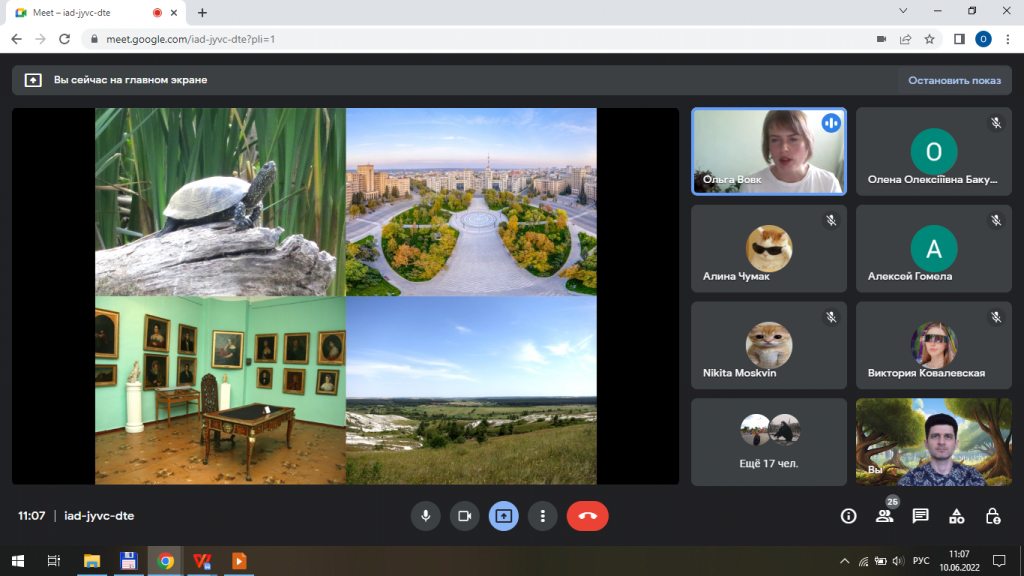1024x576 pixels.
Task: Toggle the Chrome side panel
Action: 958,39
